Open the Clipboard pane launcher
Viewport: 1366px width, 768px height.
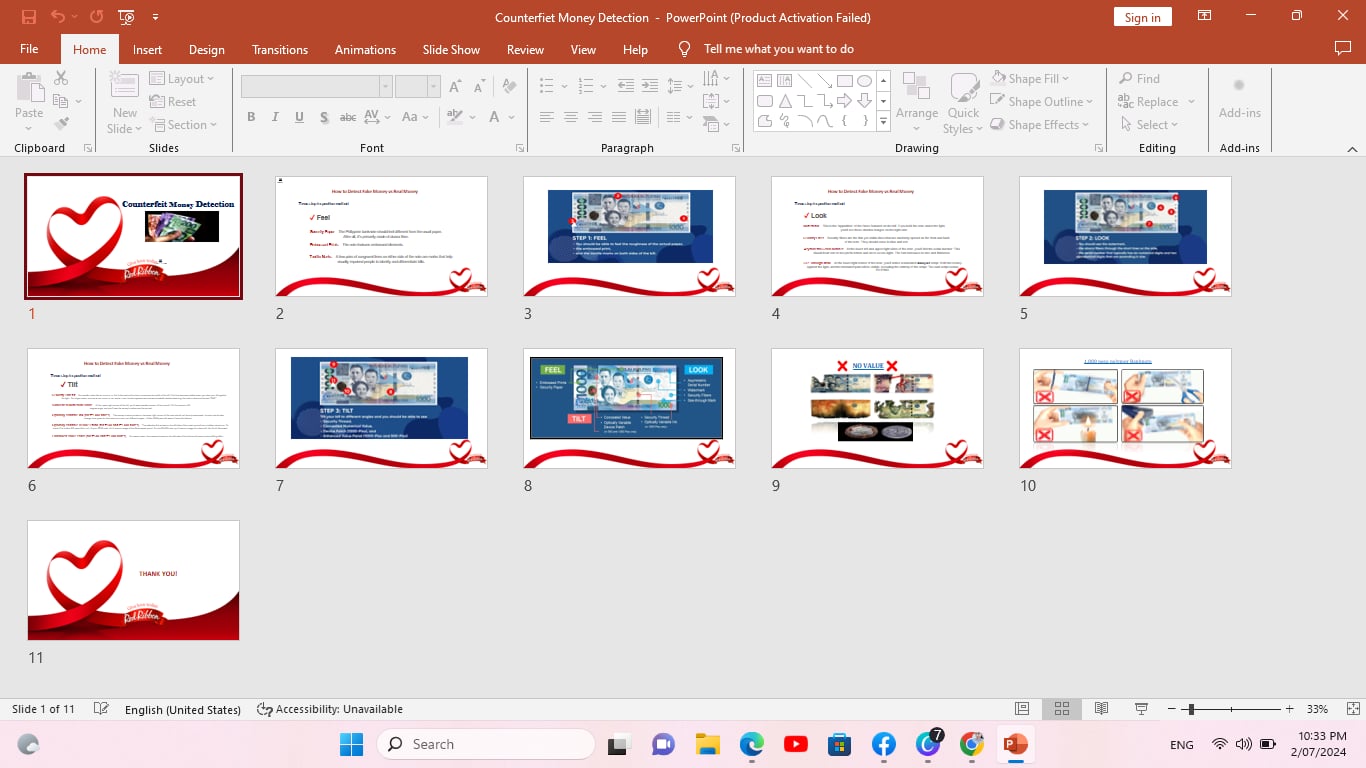pos(88,148)
